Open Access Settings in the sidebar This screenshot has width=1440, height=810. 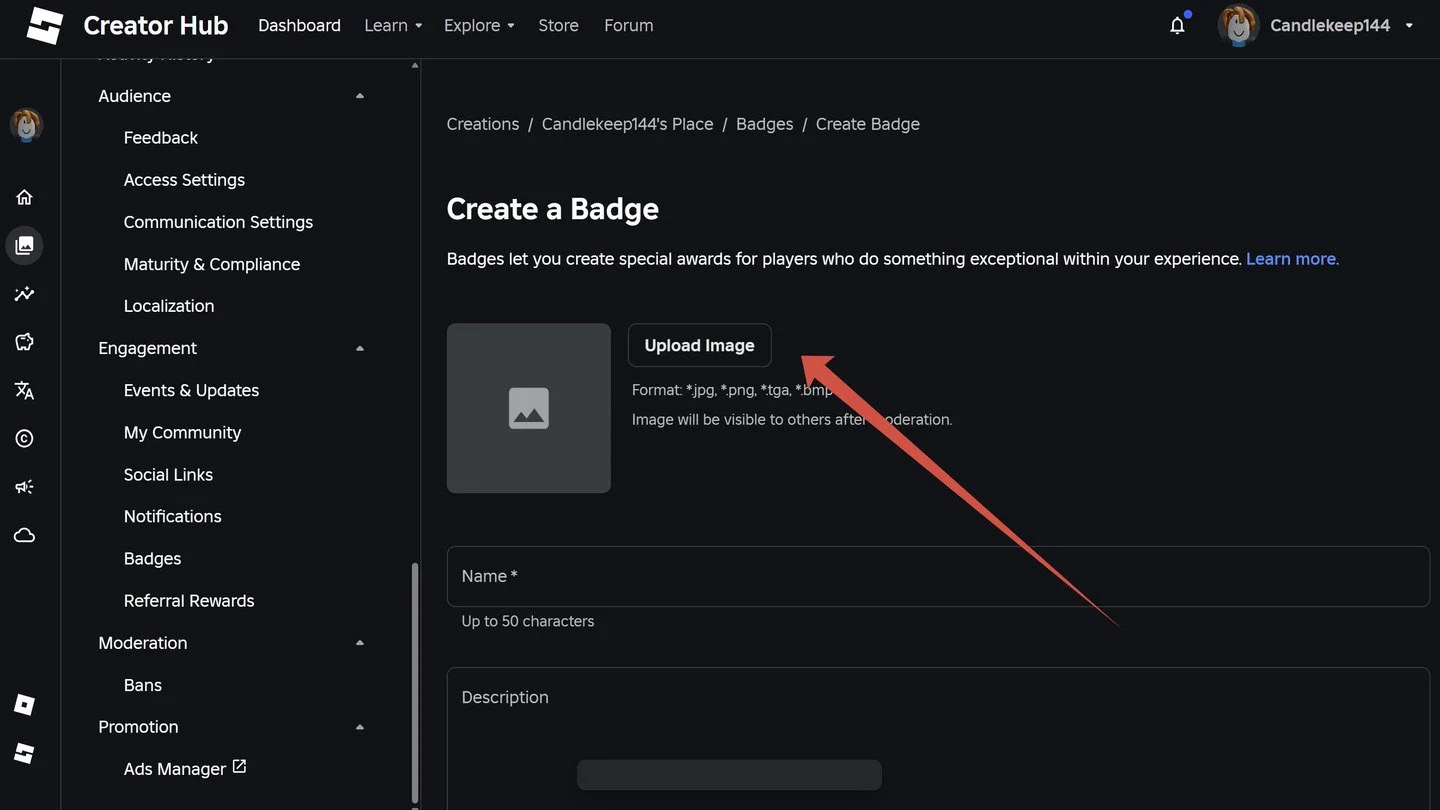tap(184, 180)
